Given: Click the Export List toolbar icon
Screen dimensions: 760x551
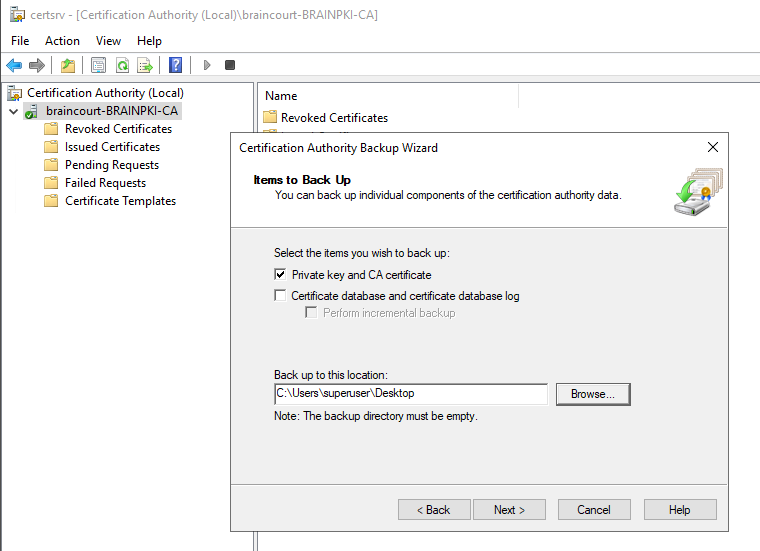Looking at the screenshot, I should point(145,65).
